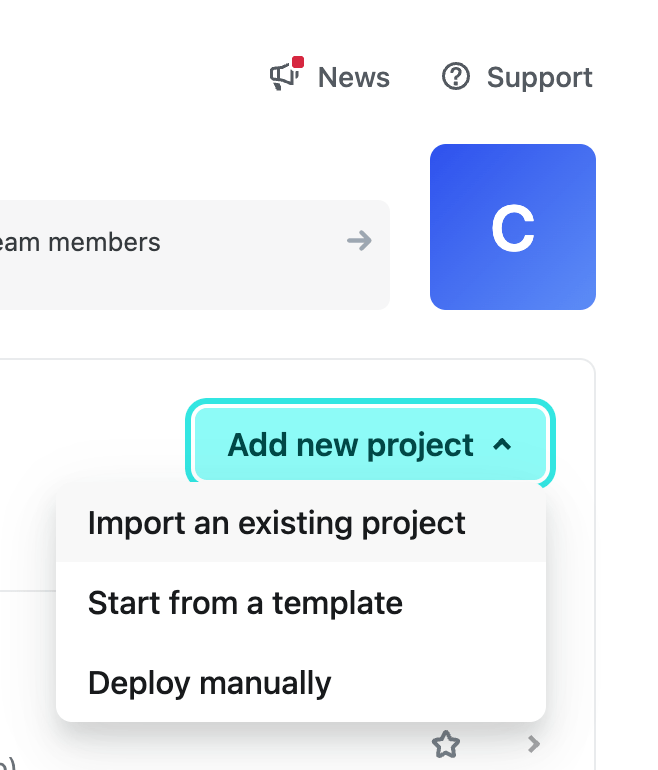Click the arrow on the team members card

click(x=359, y=241)
